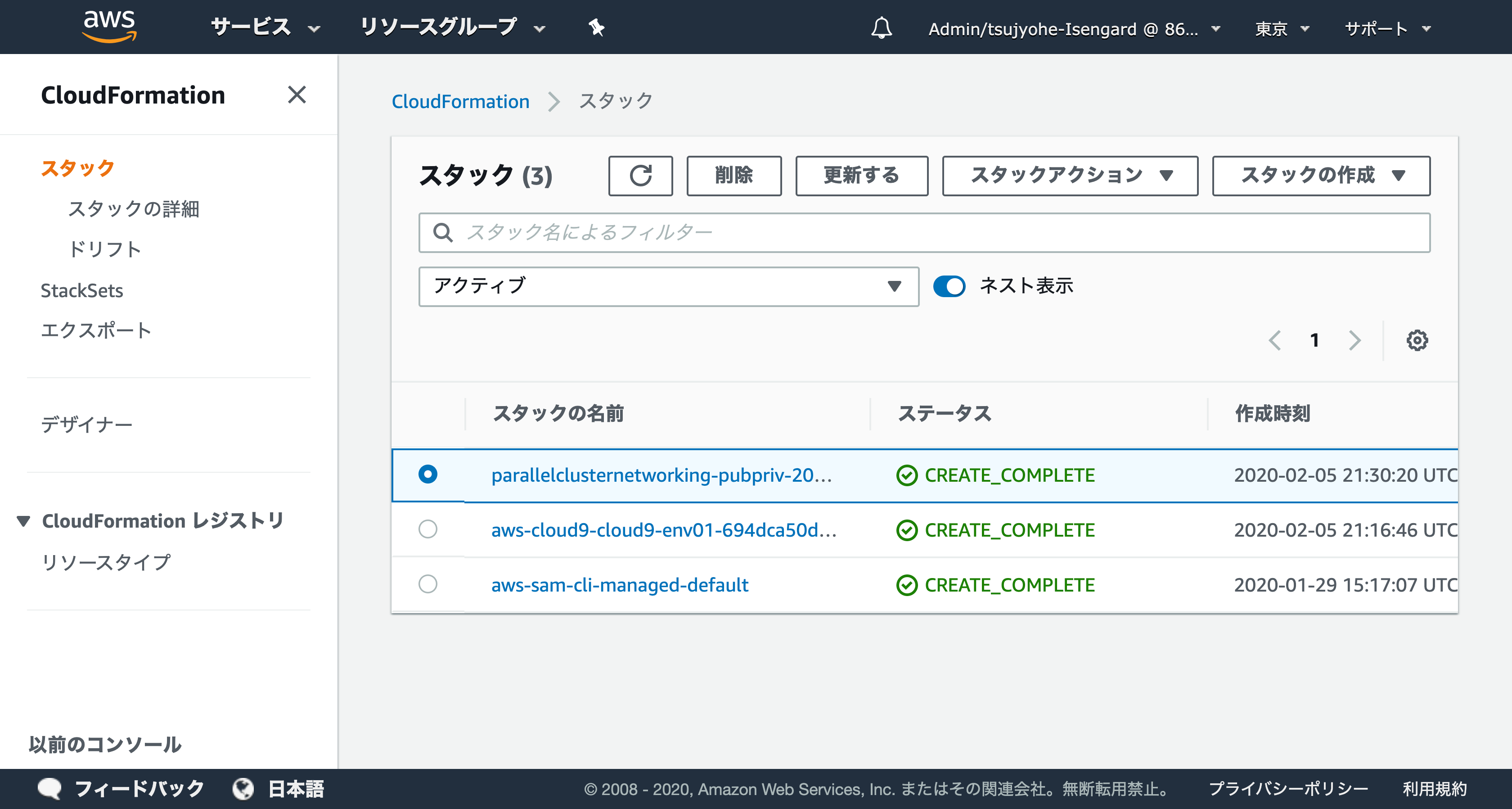Open エクスポート in sidebar

[96, 330]
